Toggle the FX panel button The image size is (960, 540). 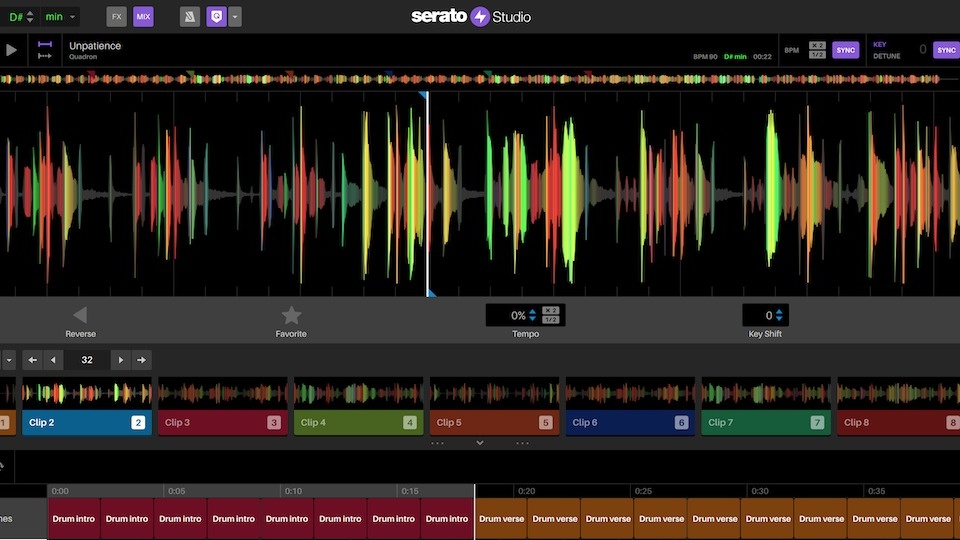(x=116, y=17)
